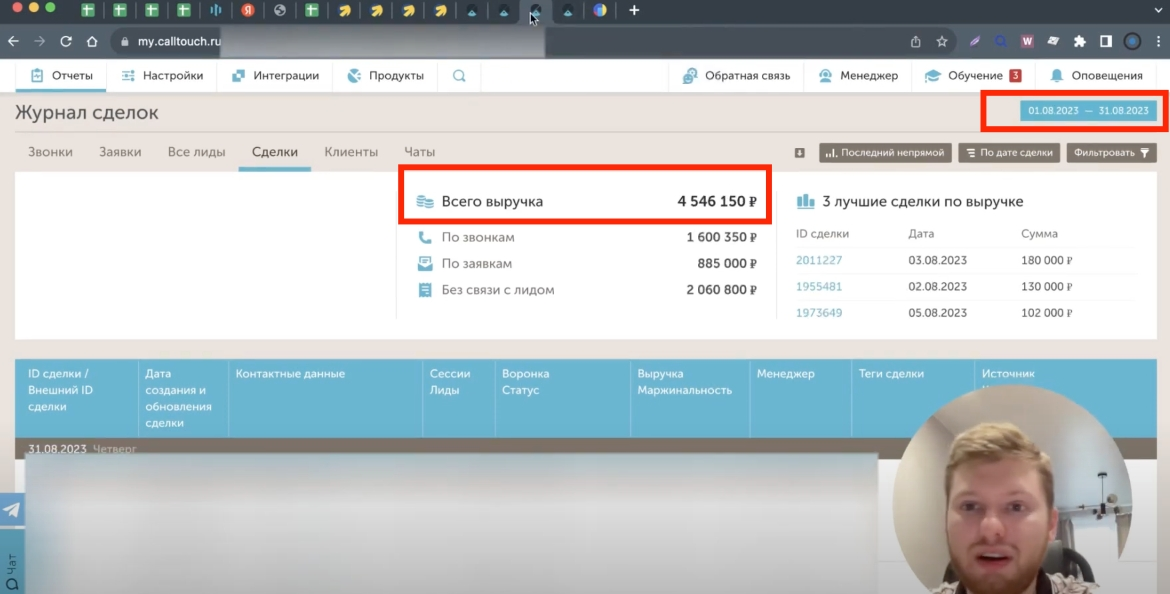1170x594 pixels.
Task: Open the Интеграции menu
Action: pos(275,75)
